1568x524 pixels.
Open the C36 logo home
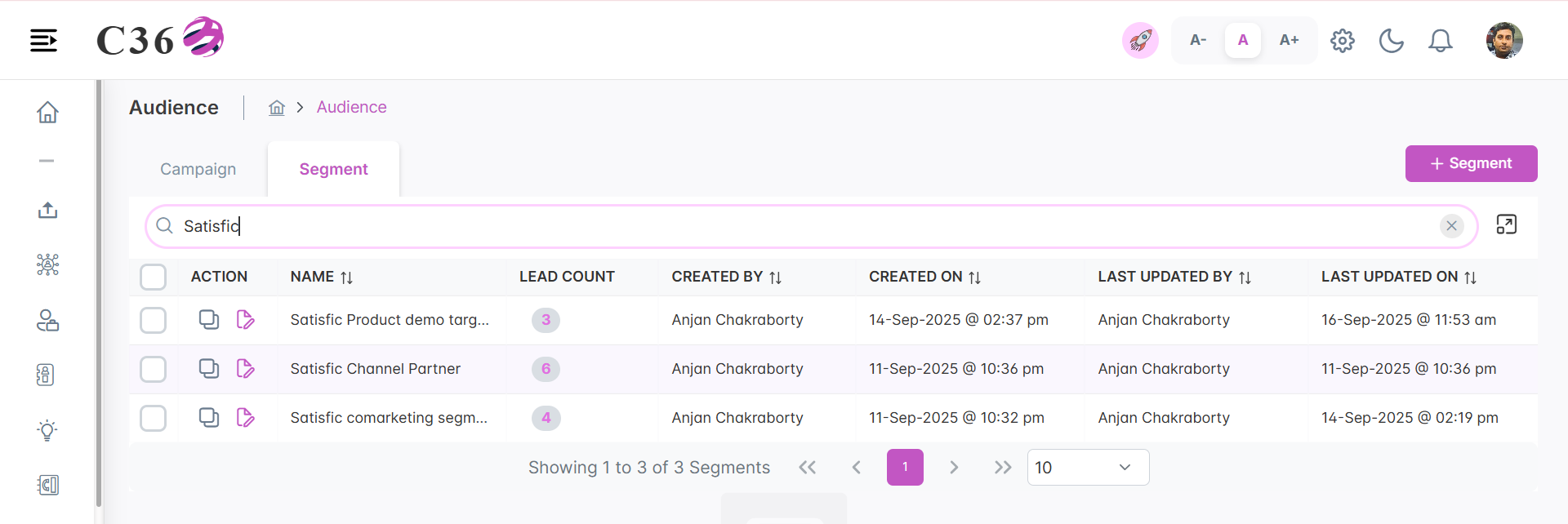point(160,38)
